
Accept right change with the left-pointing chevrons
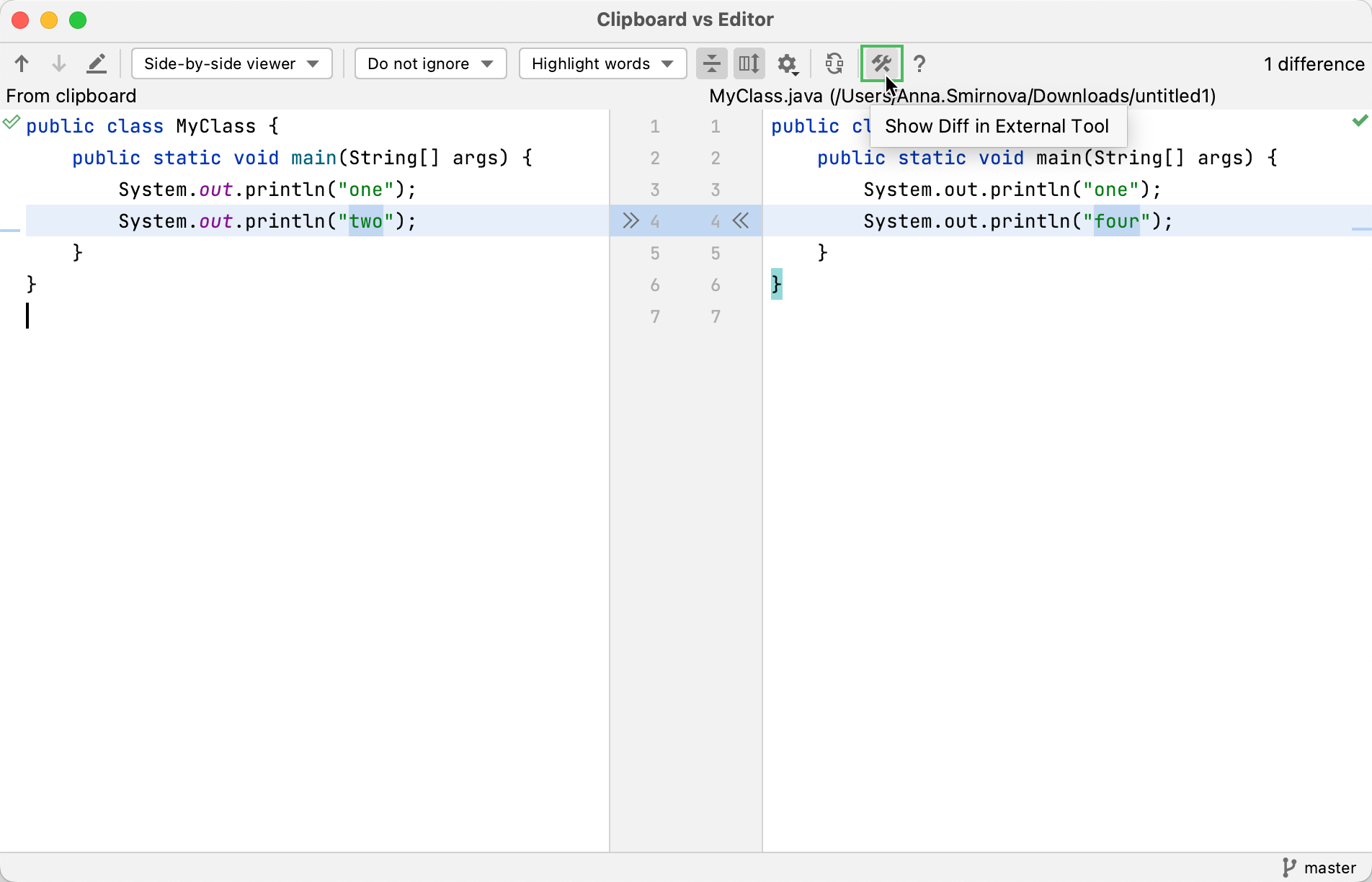[x=741, y=220]
